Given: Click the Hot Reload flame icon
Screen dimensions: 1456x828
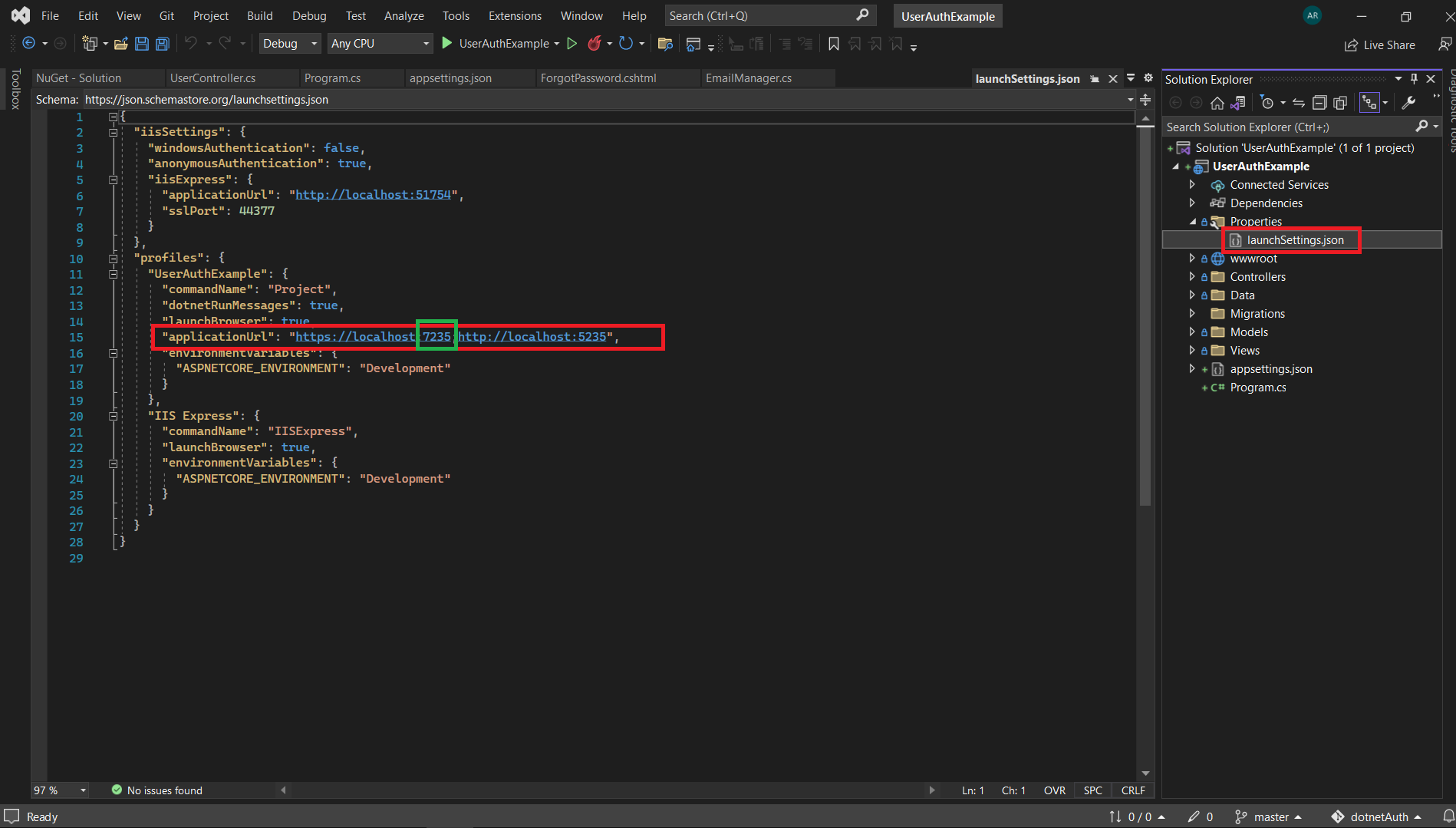Looking at the screenshot, I should coord(595,44).
